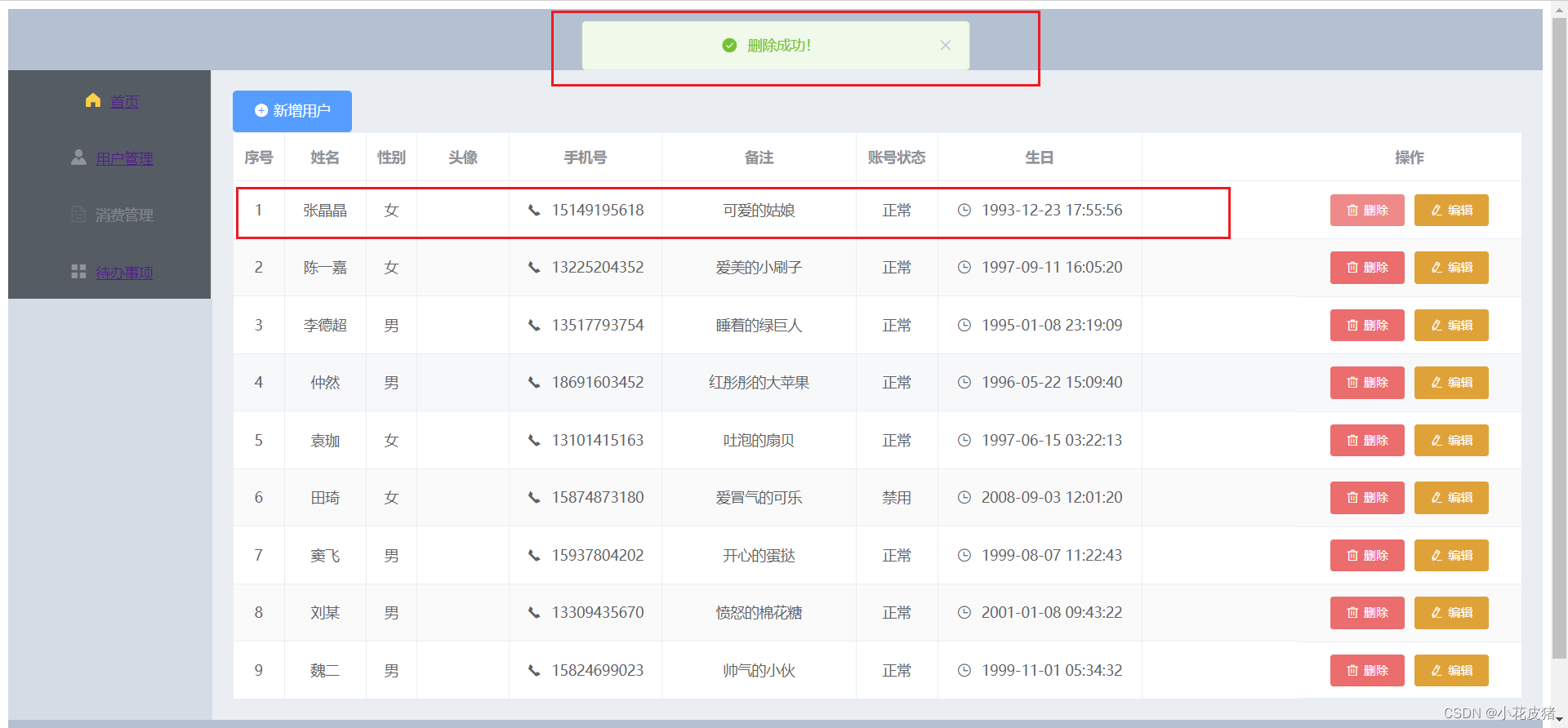This screenshot has height=728, width=1568.
Task: Edit the user 田琦
Action: (1451, 498)
